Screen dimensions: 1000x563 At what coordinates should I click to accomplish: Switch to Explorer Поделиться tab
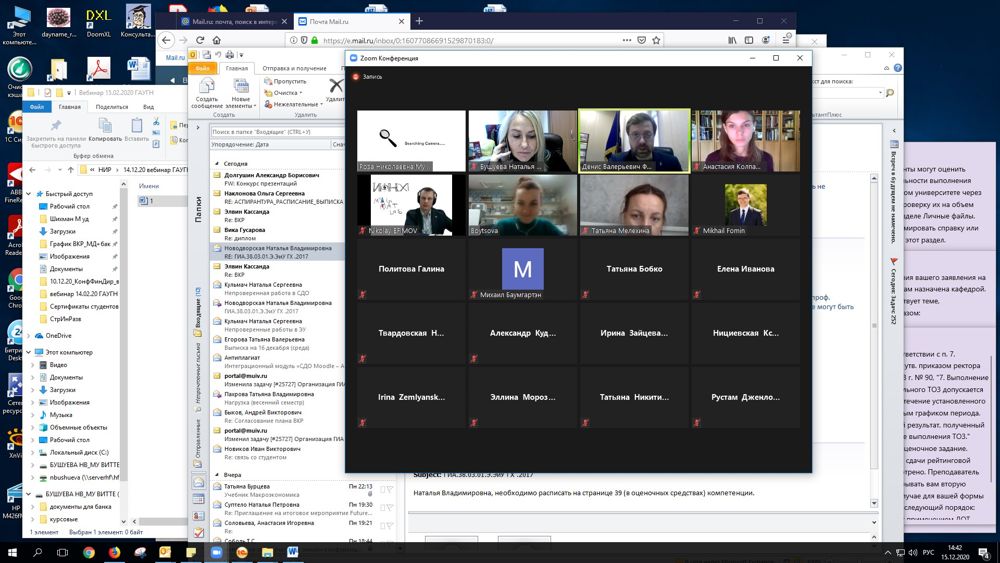112,106
